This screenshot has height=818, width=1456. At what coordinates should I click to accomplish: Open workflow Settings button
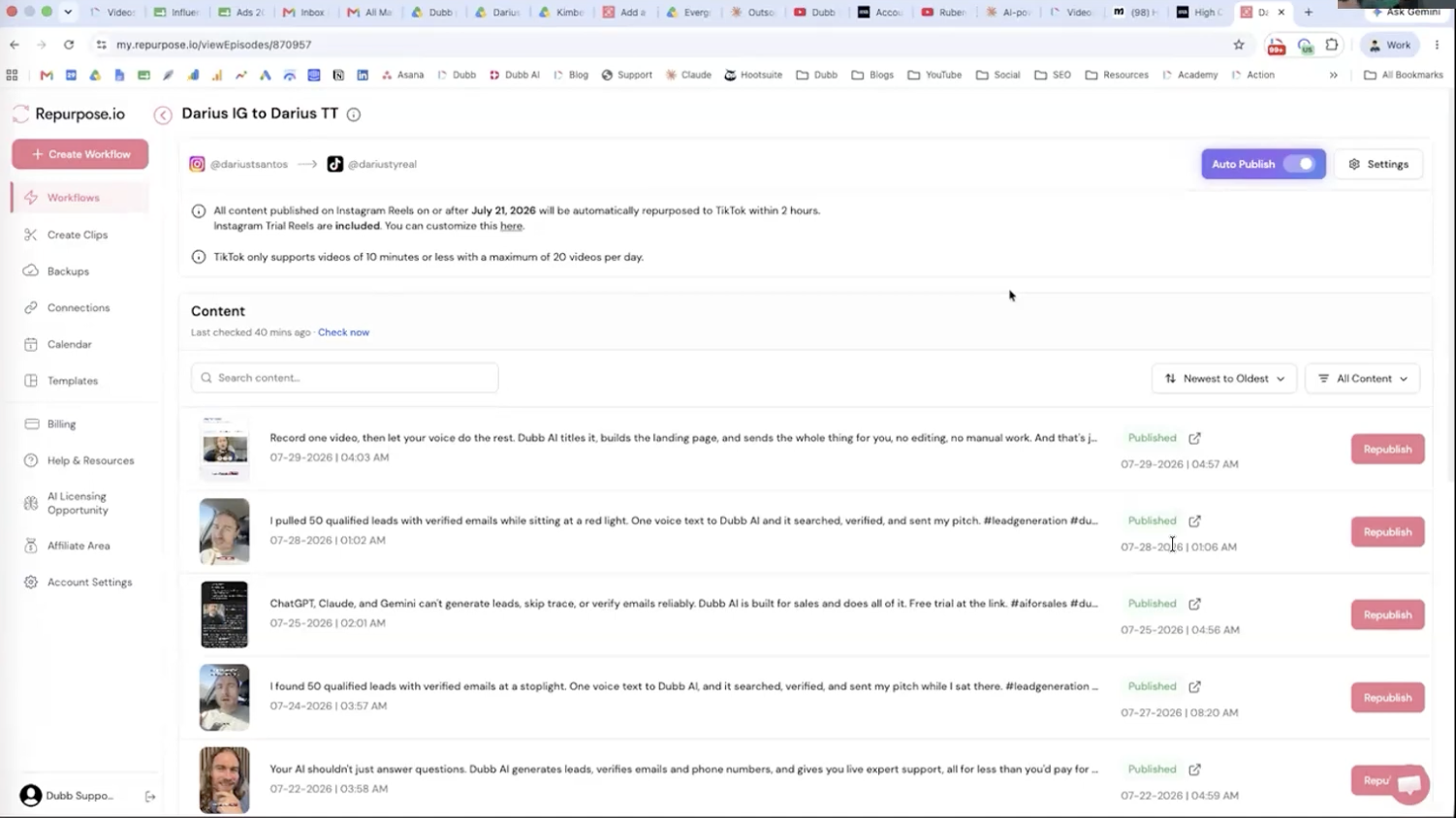(1378, 164)
